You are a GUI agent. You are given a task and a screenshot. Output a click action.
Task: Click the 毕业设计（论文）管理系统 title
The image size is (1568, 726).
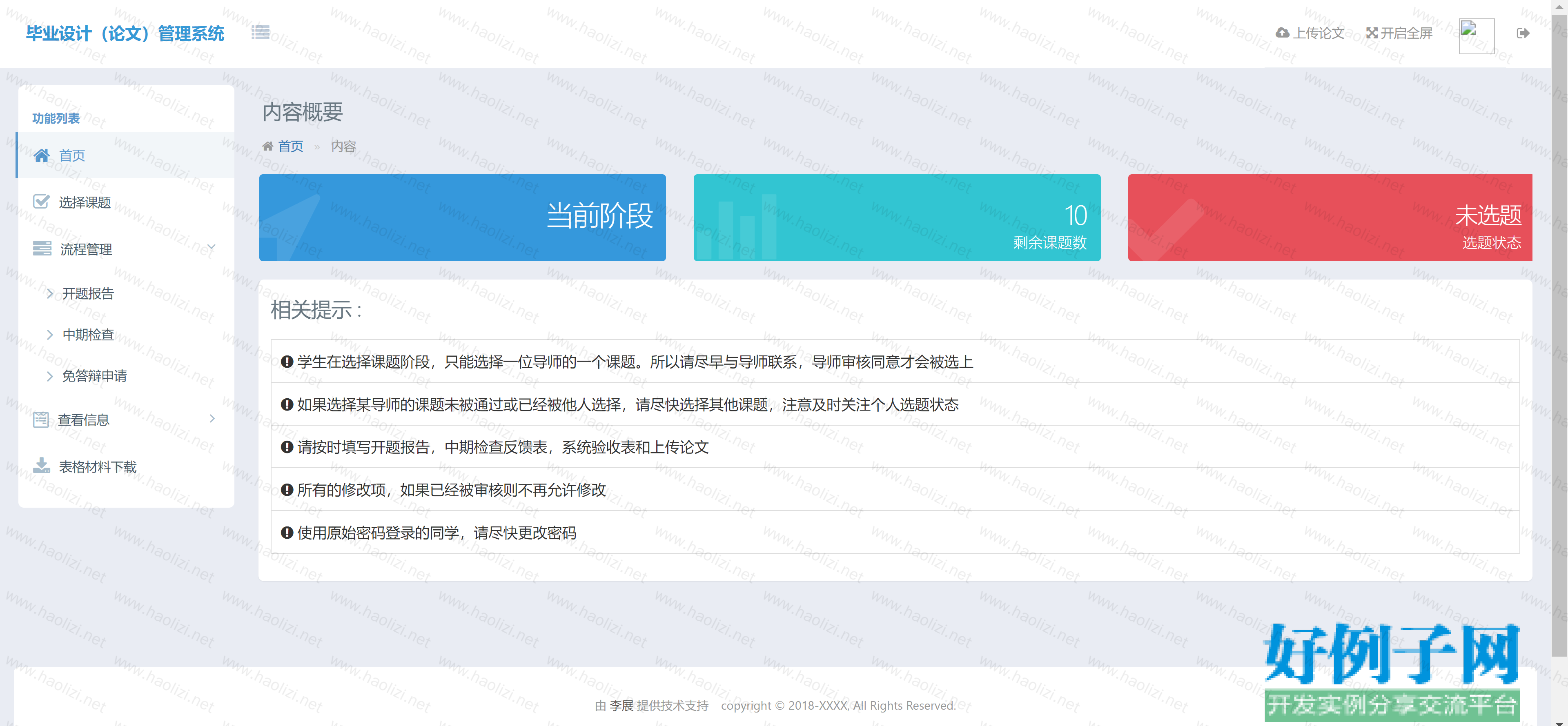[125, 33]
